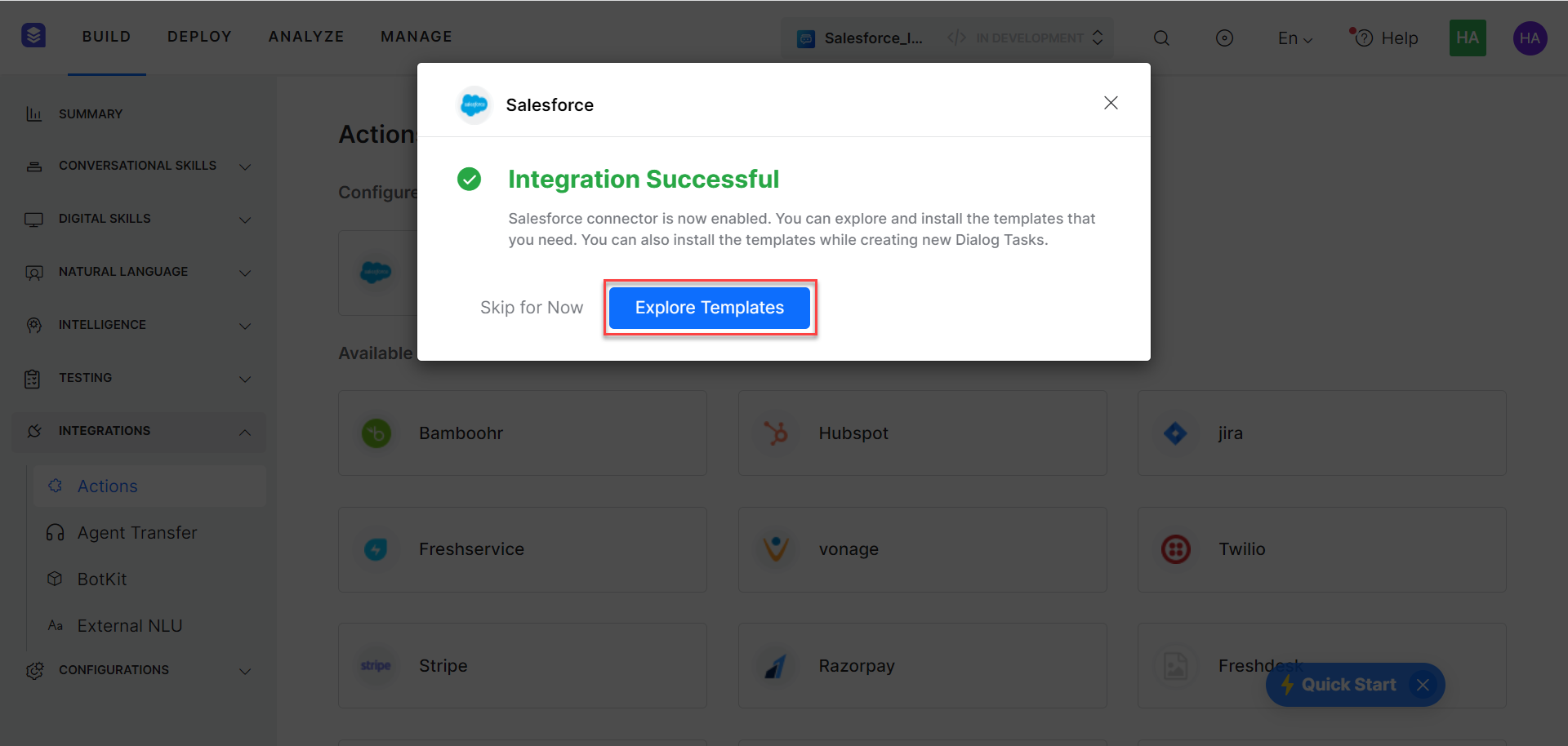Click the Bamboohr green logo
The height and width of the screenshot is (746, 1568).
point(376,433)
